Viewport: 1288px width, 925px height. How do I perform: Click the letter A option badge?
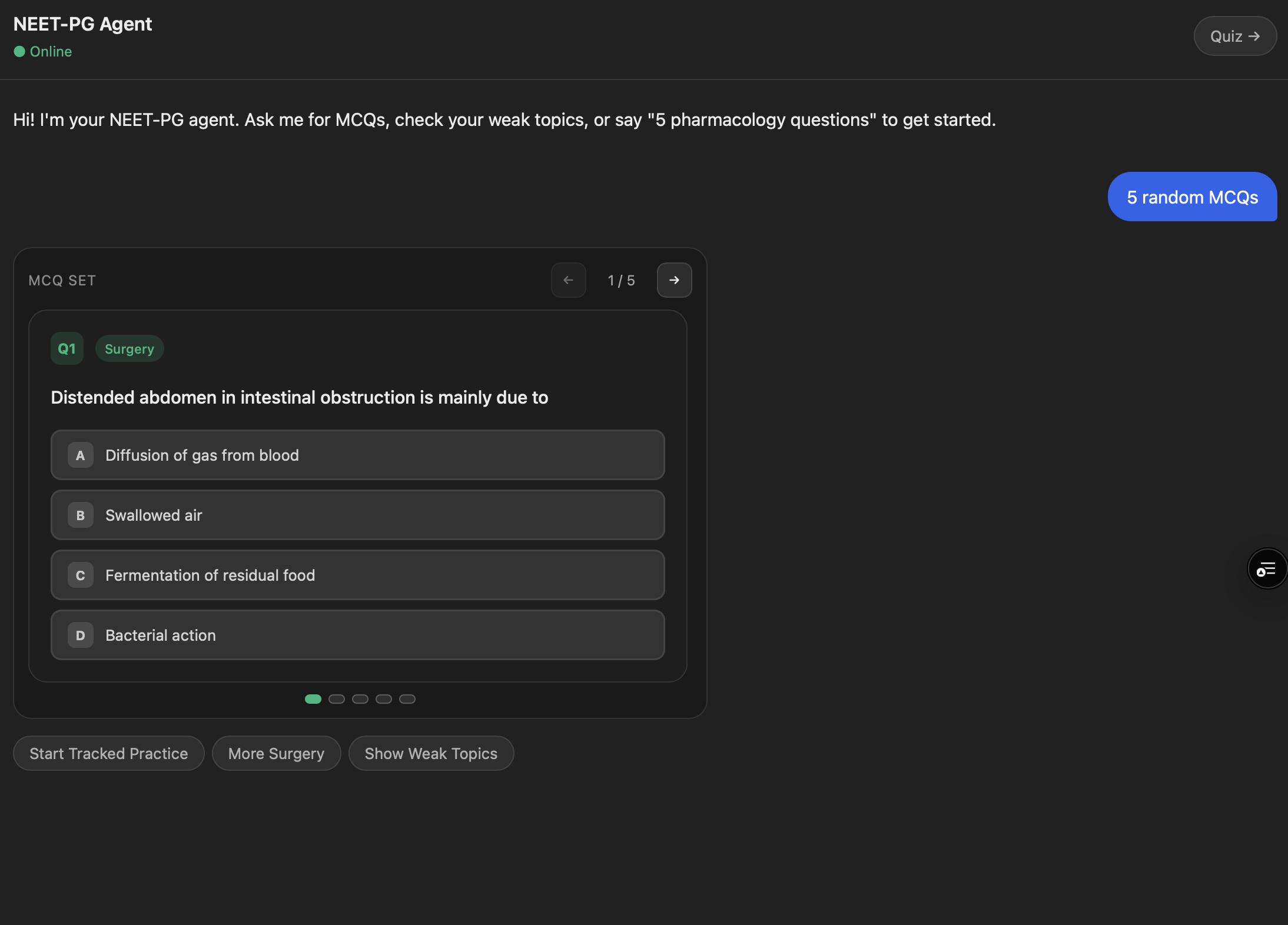point(81,455)
